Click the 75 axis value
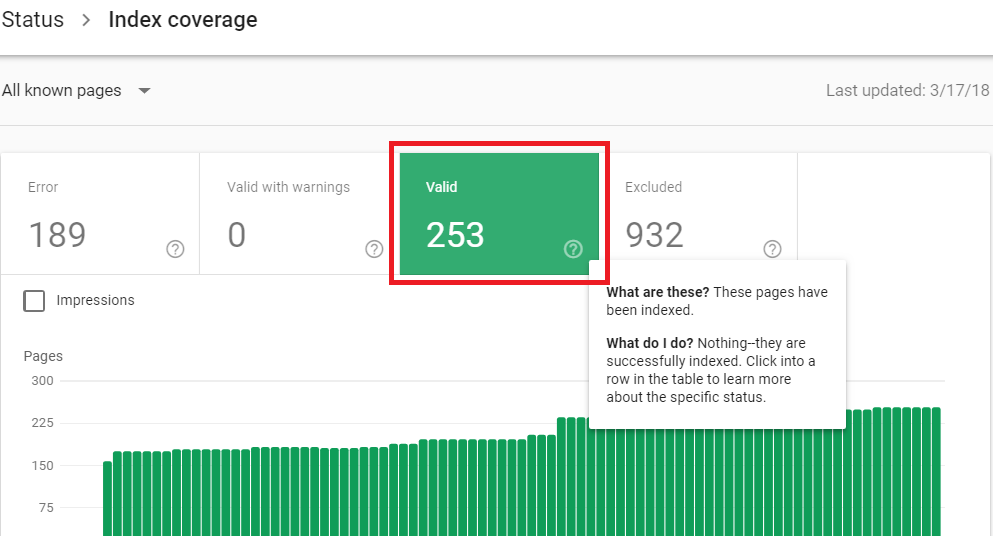The image size is (993, 536). point(46,507)
